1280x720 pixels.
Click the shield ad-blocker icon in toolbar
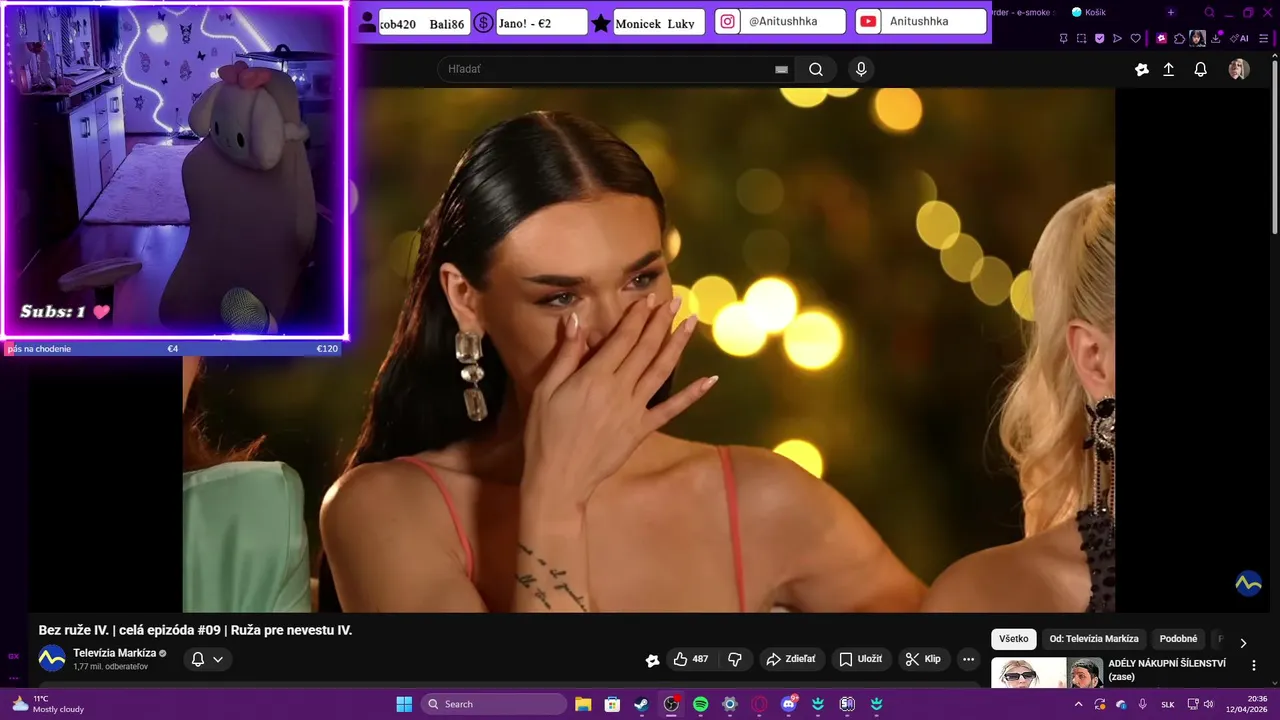point(1100,38)
